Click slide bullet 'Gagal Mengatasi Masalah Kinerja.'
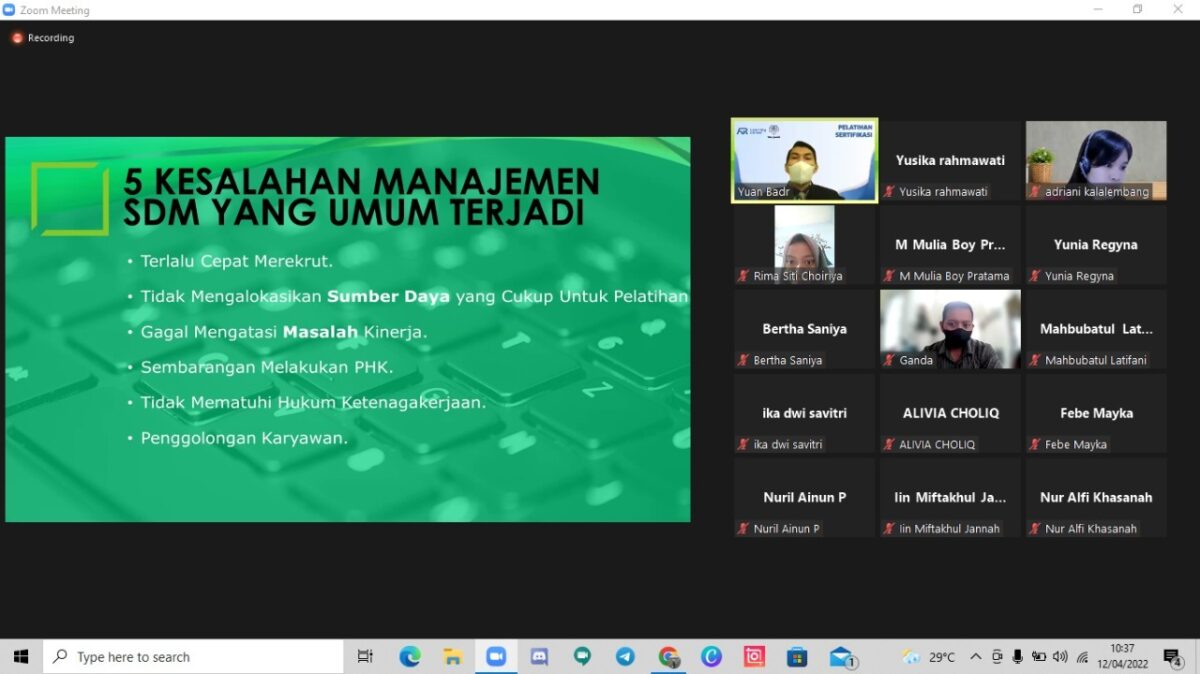Image resolution: width=1200 pixels, height=674 pixels. click(x=285, y=331)
